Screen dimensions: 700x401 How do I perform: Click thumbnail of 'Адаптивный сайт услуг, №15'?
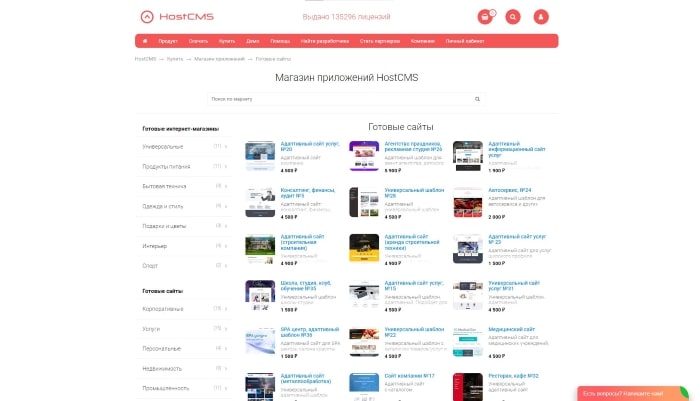coord(364,295)
